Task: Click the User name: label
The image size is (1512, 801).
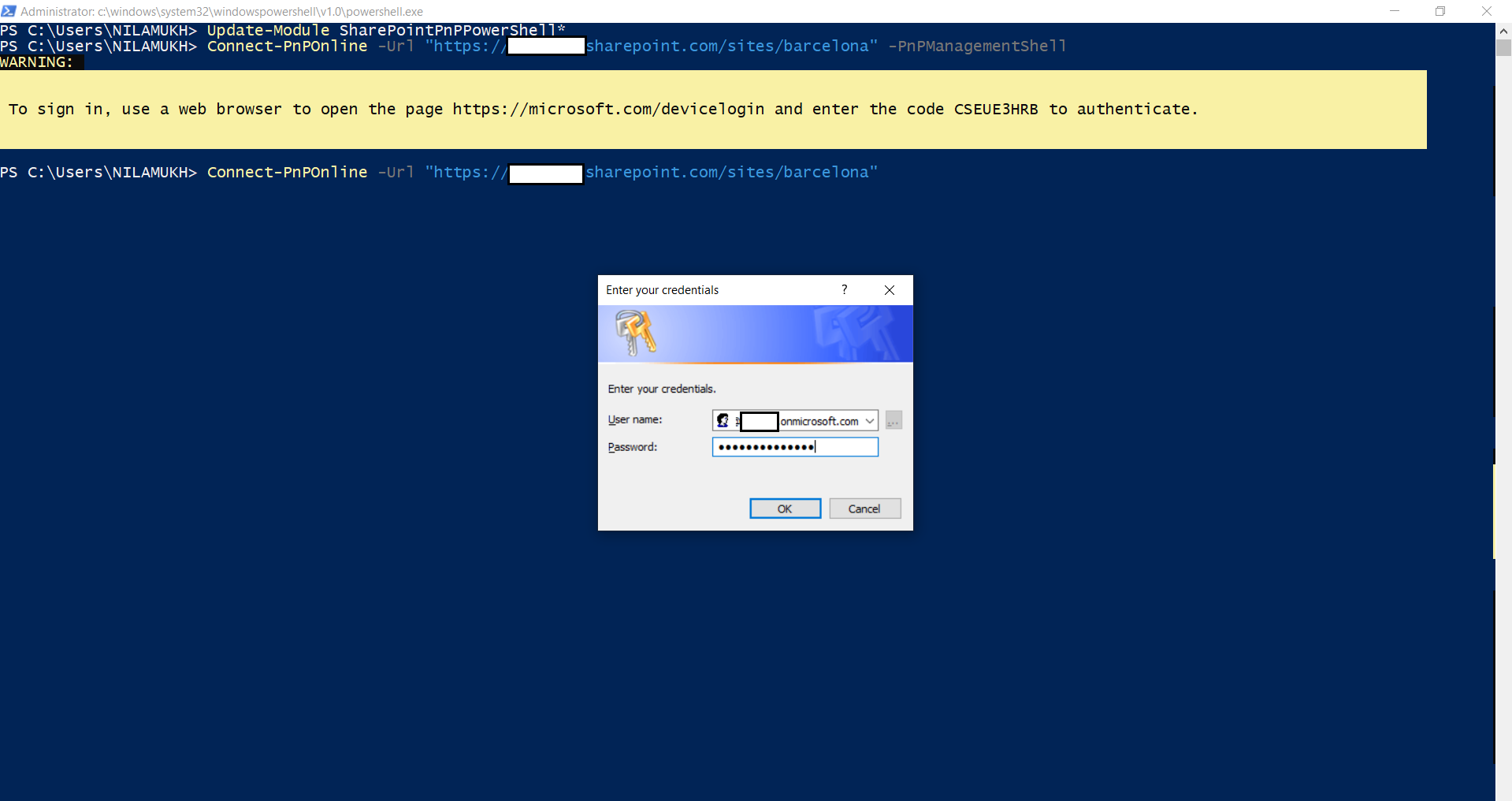Action: [635, 419]
